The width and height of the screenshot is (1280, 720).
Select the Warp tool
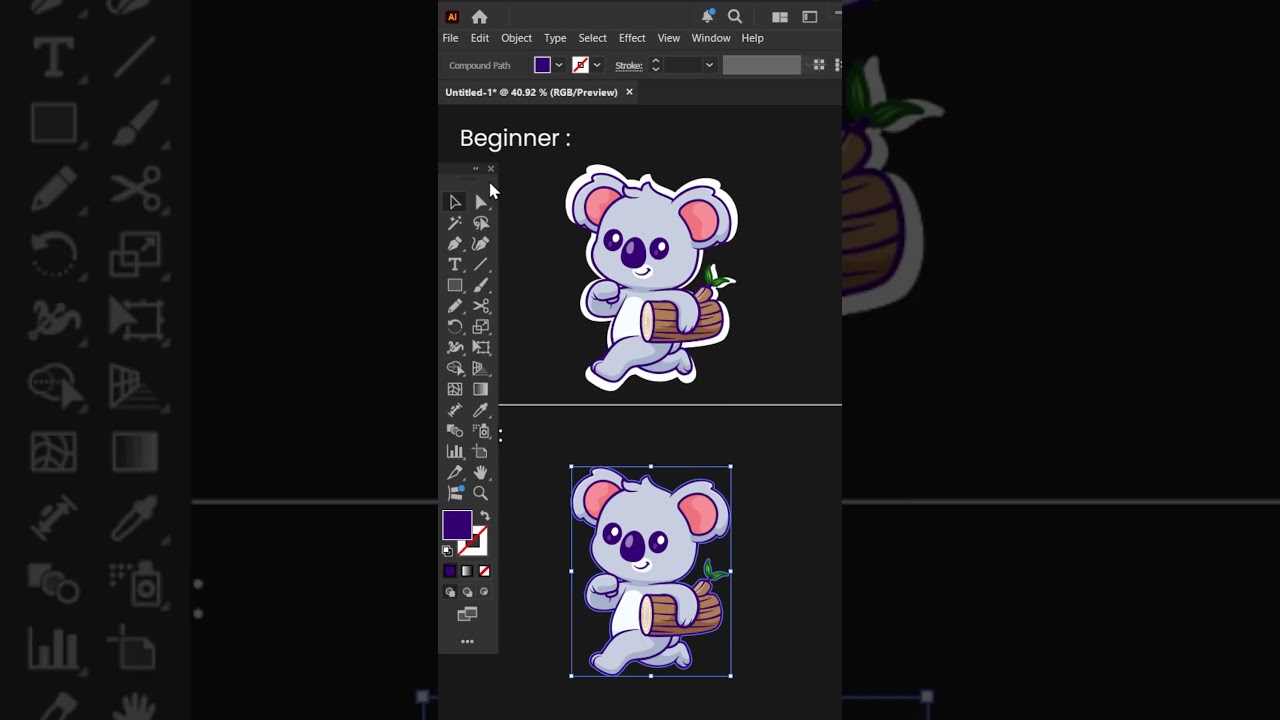tap(455, 348)
